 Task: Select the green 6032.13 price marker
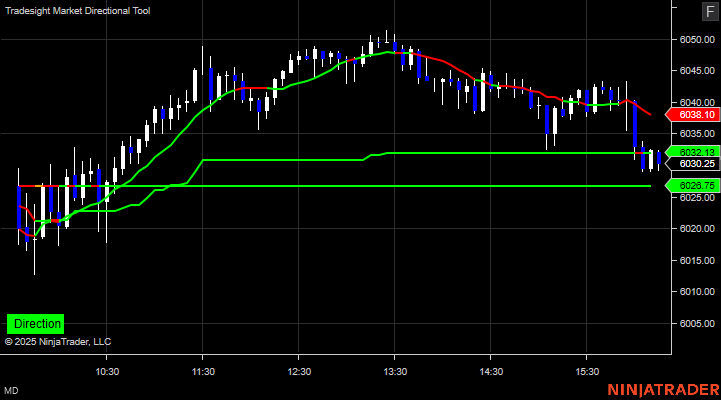click(x=693, y=152)
